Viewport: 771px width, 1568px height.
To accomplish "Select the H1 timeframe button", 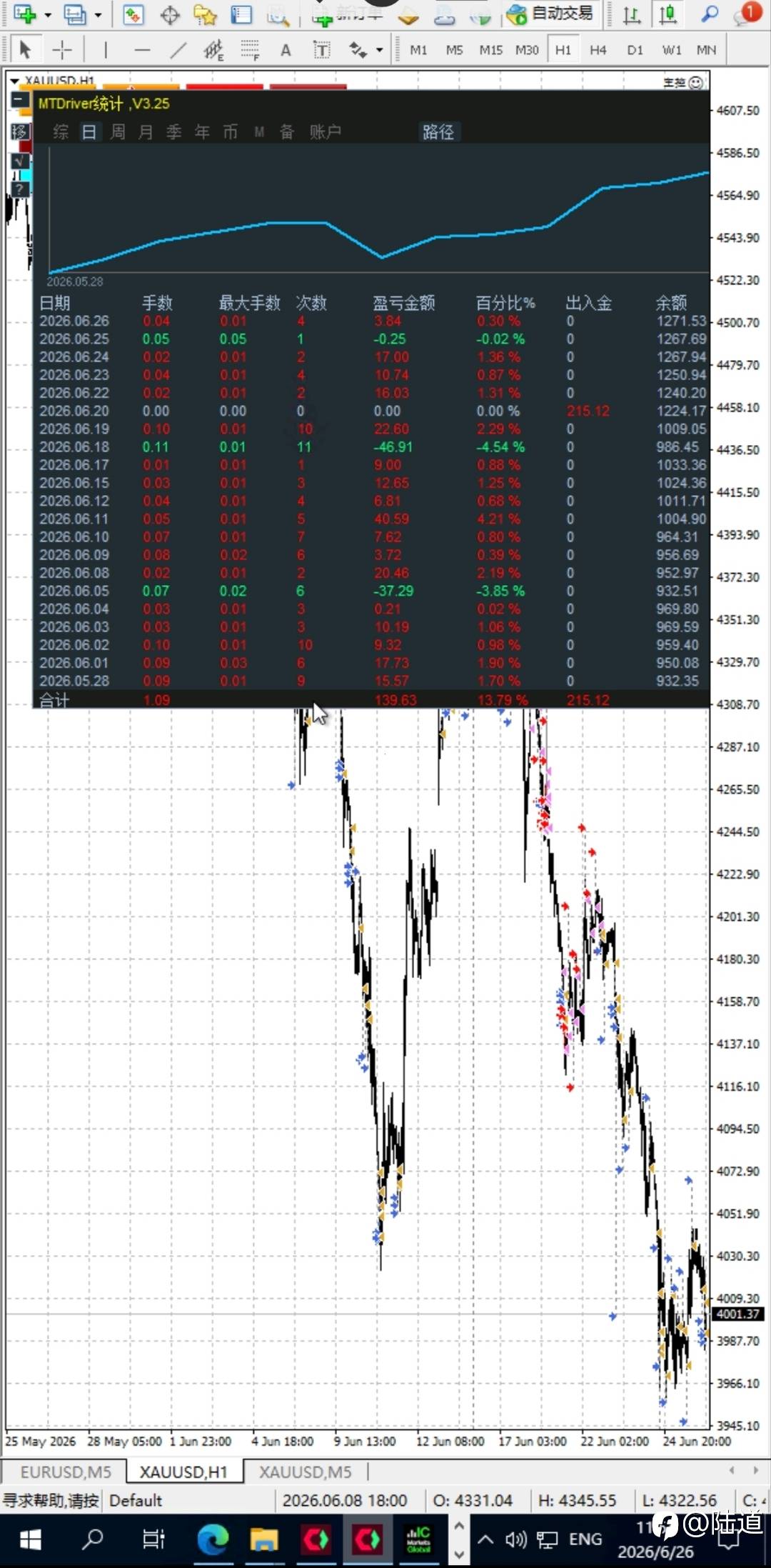I will (563, 50).
